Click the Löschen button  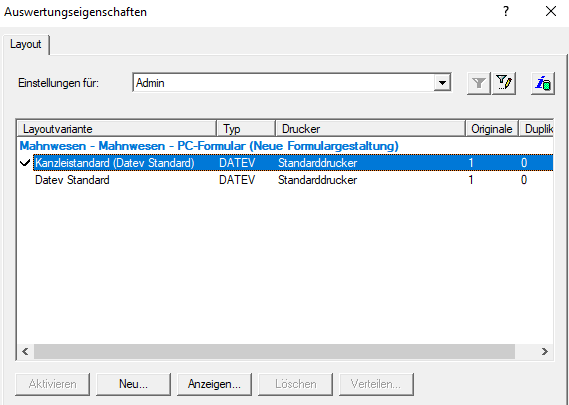[x=295, y=384]
